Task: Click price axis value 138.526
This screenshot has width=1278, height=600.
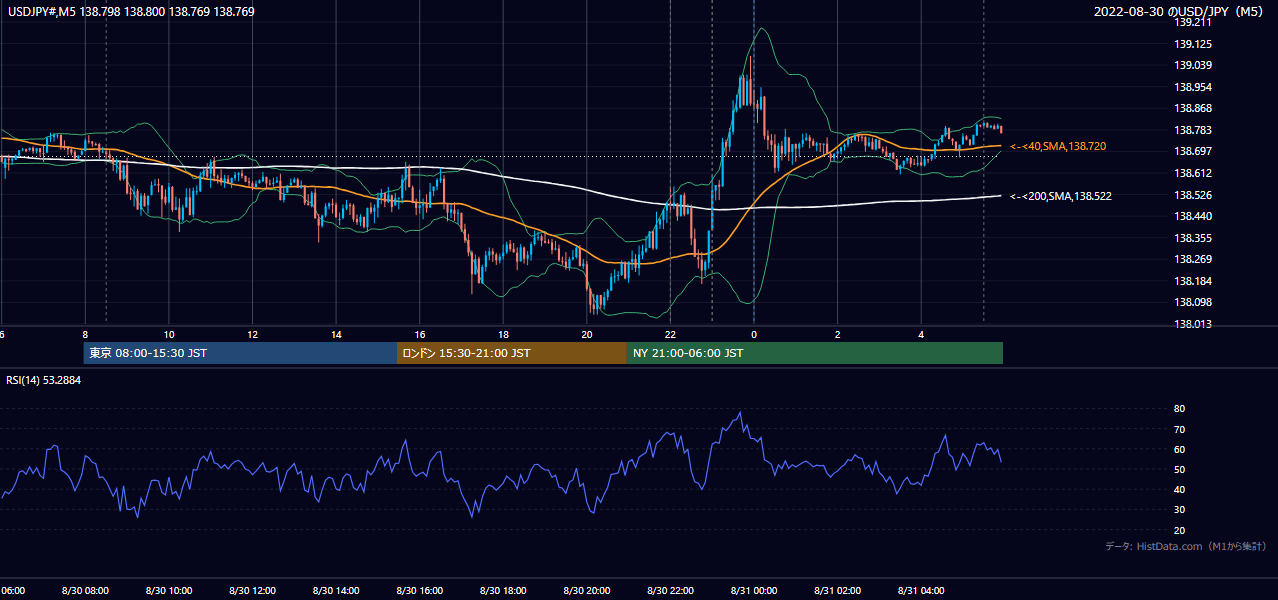Action: 1192,195
